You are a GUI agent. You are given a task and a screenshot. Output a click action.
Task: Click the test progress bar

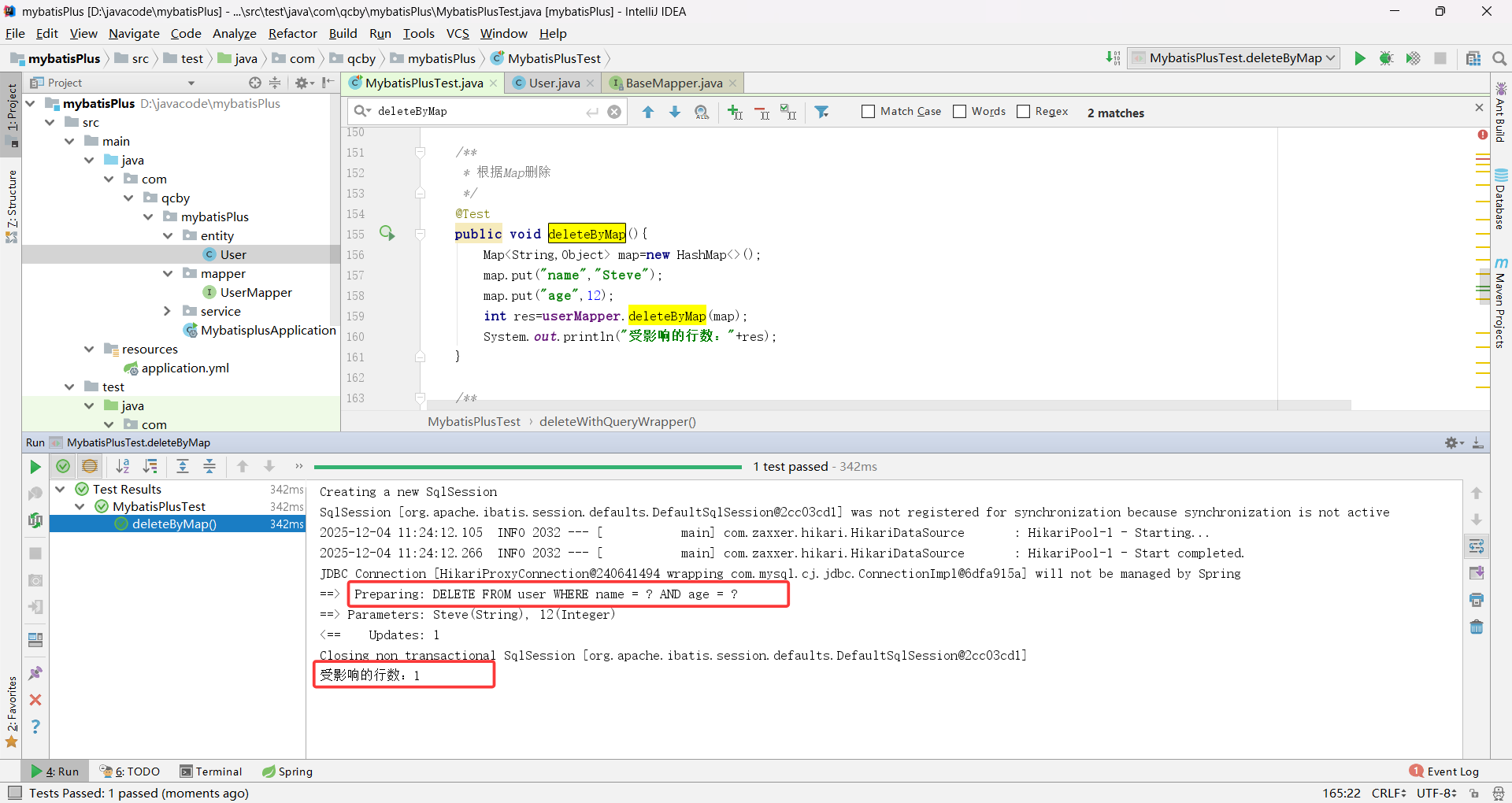528,467
